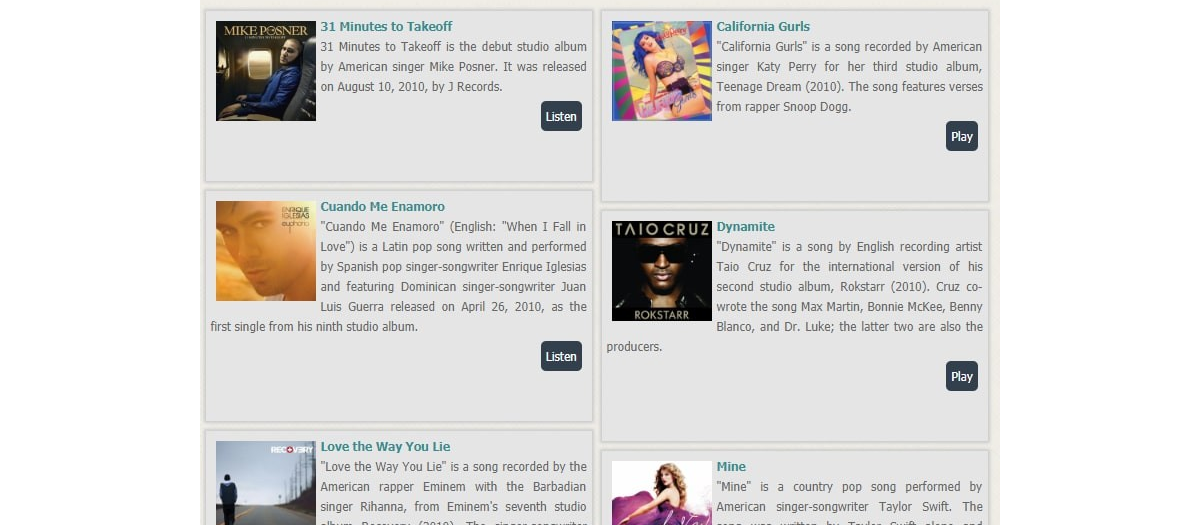Play the Dynamite song by Taio Cruz

click(962, 376)
